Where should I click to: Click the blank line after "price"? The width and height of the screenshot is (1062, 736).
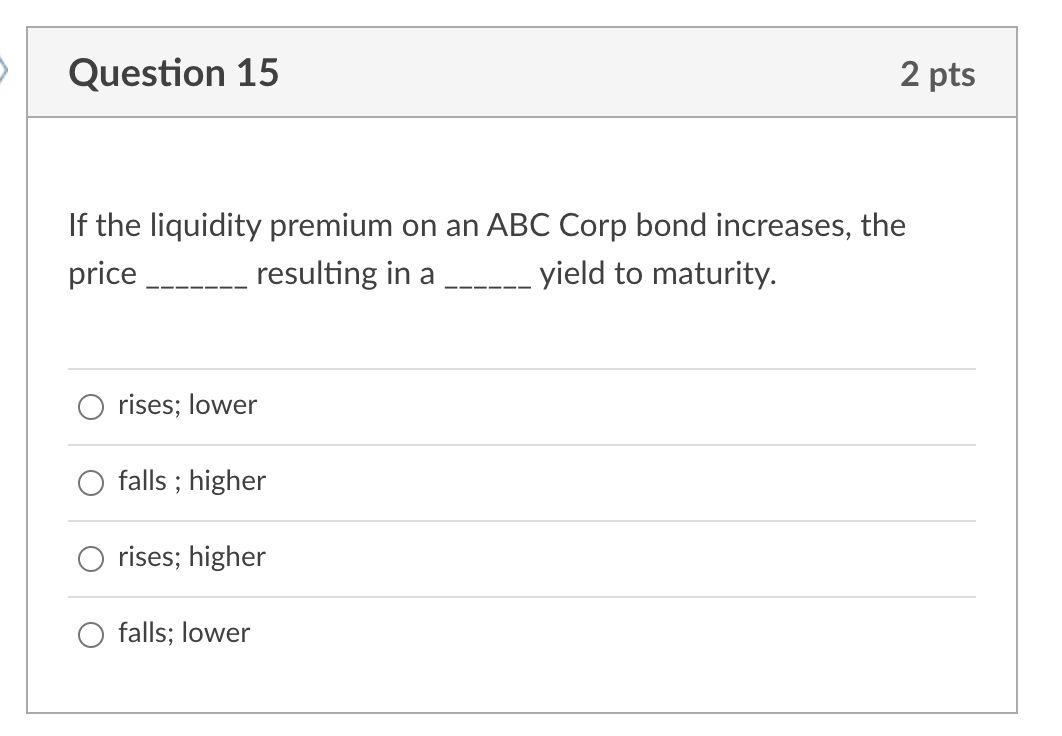[x=195, y=278]
